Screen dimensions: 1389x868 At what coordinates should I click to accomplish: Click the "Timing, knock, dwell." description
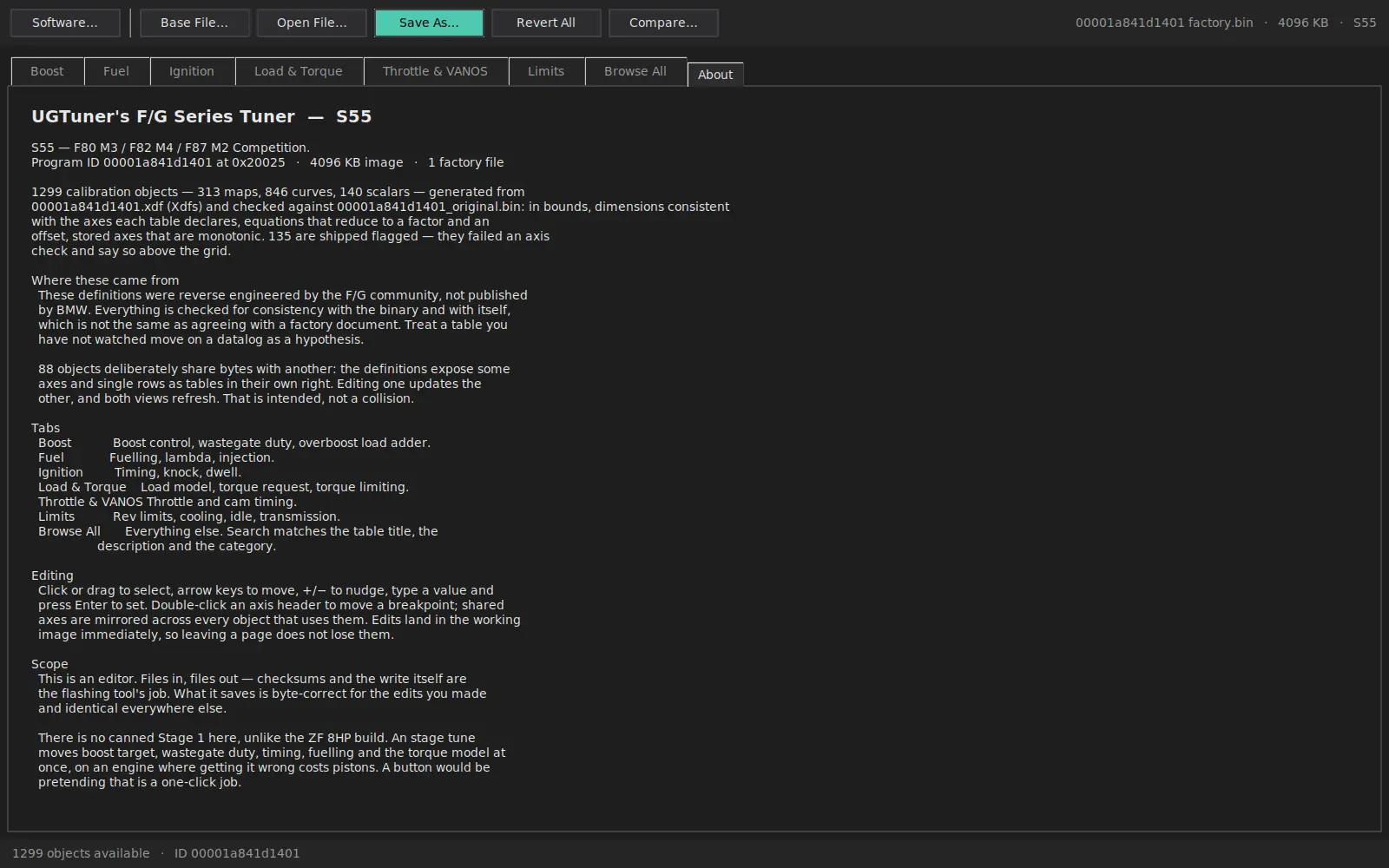click(x=178, y=472)
